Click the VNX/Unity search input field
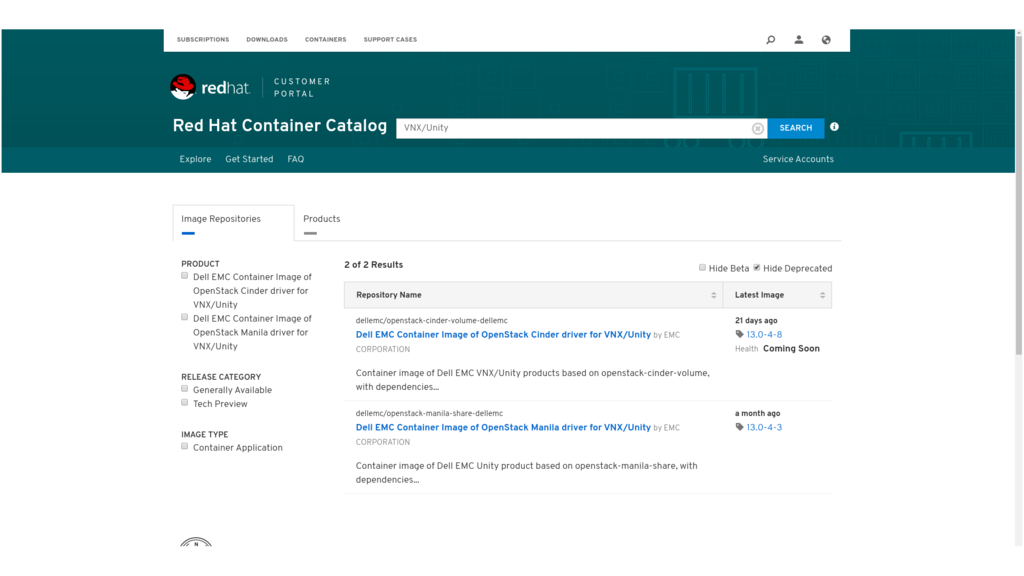The width and height of the screenshot is (1024, 576). coord(570,128)
